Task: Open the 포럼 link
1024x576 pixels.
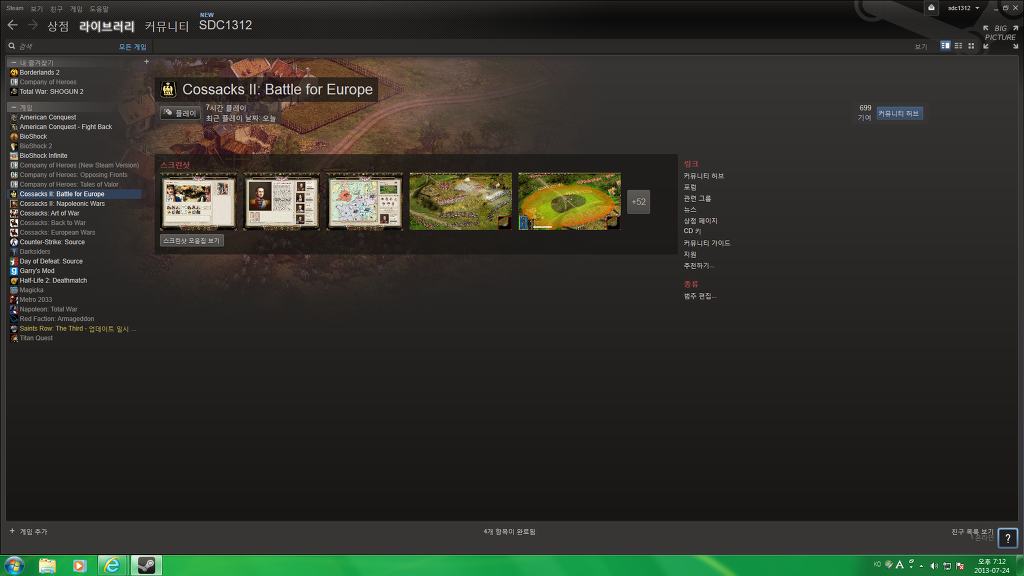Action: click(x=690, y=187)
